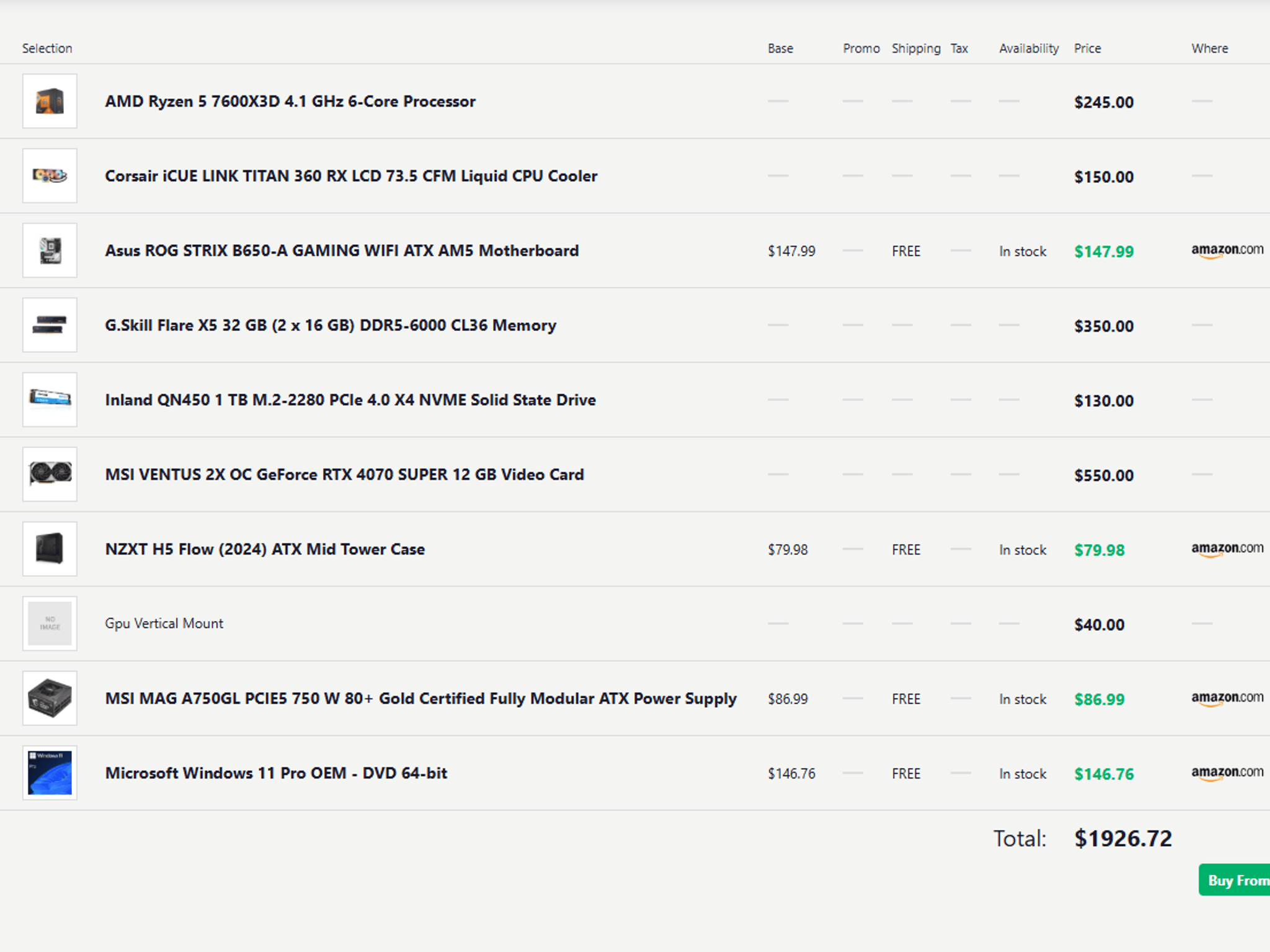Screen dimensions: 1270x952
Task: Click the MSI MAG A750GL power supply thumbnail
Action: 50,698
